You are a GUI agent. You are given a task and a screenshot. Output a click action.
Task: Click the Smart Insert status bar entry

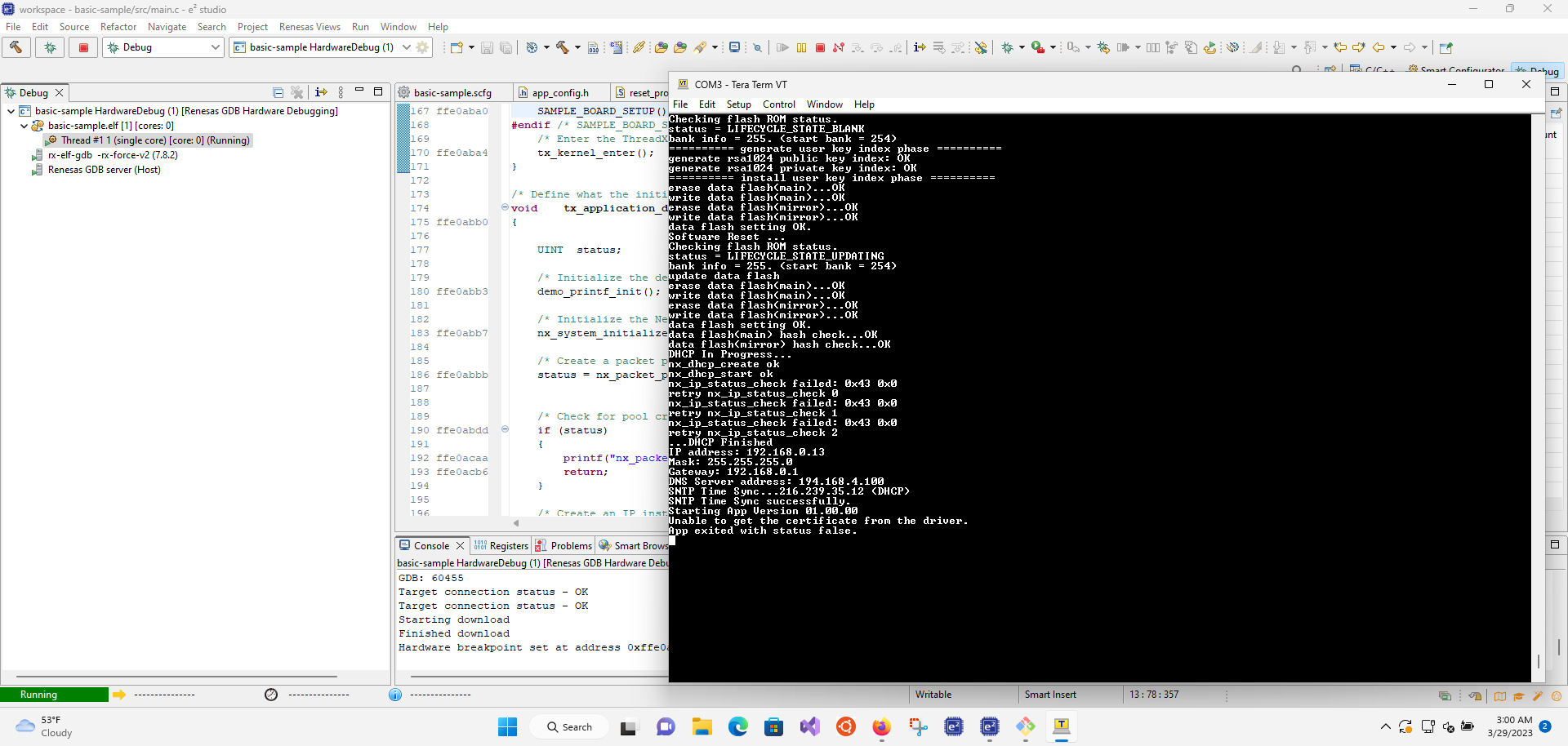1050,695
